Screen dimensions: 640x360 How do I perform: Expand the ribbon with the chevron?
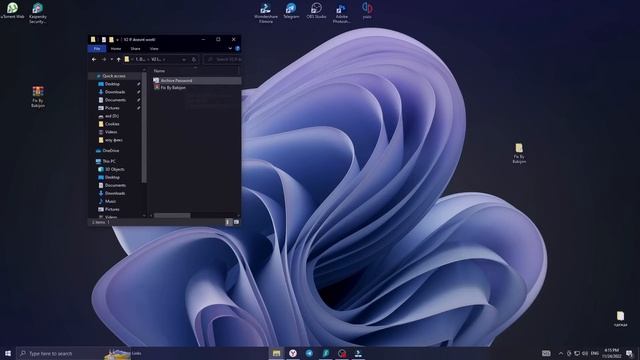[x=230, y=49]
